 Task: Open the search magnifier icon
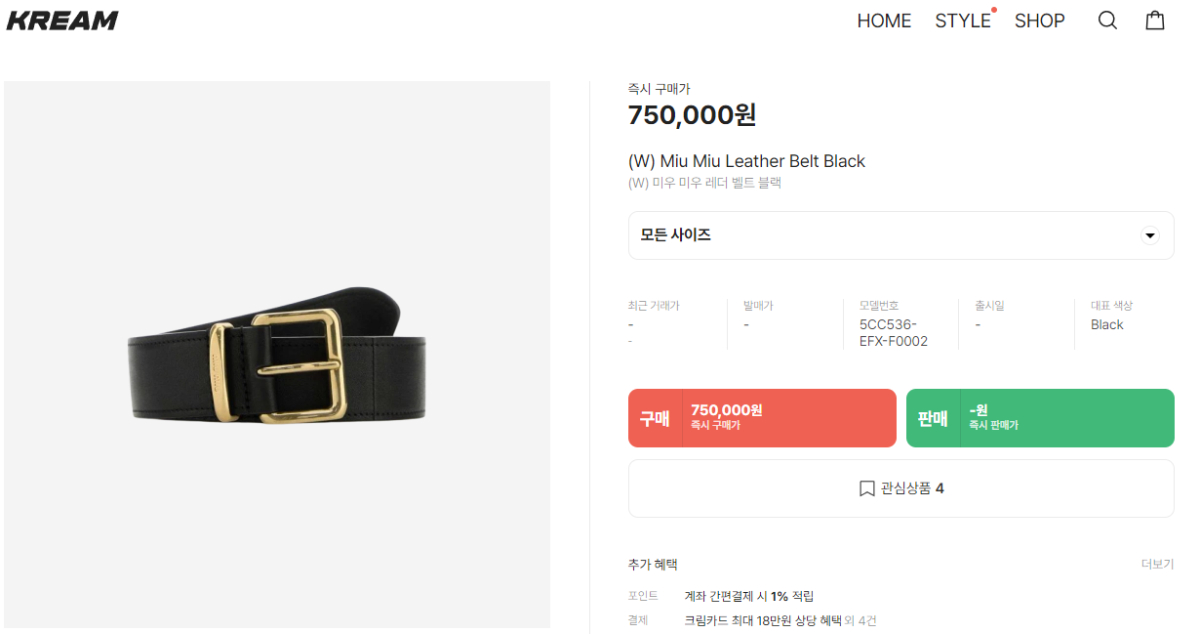click(x=1107, y=20)
